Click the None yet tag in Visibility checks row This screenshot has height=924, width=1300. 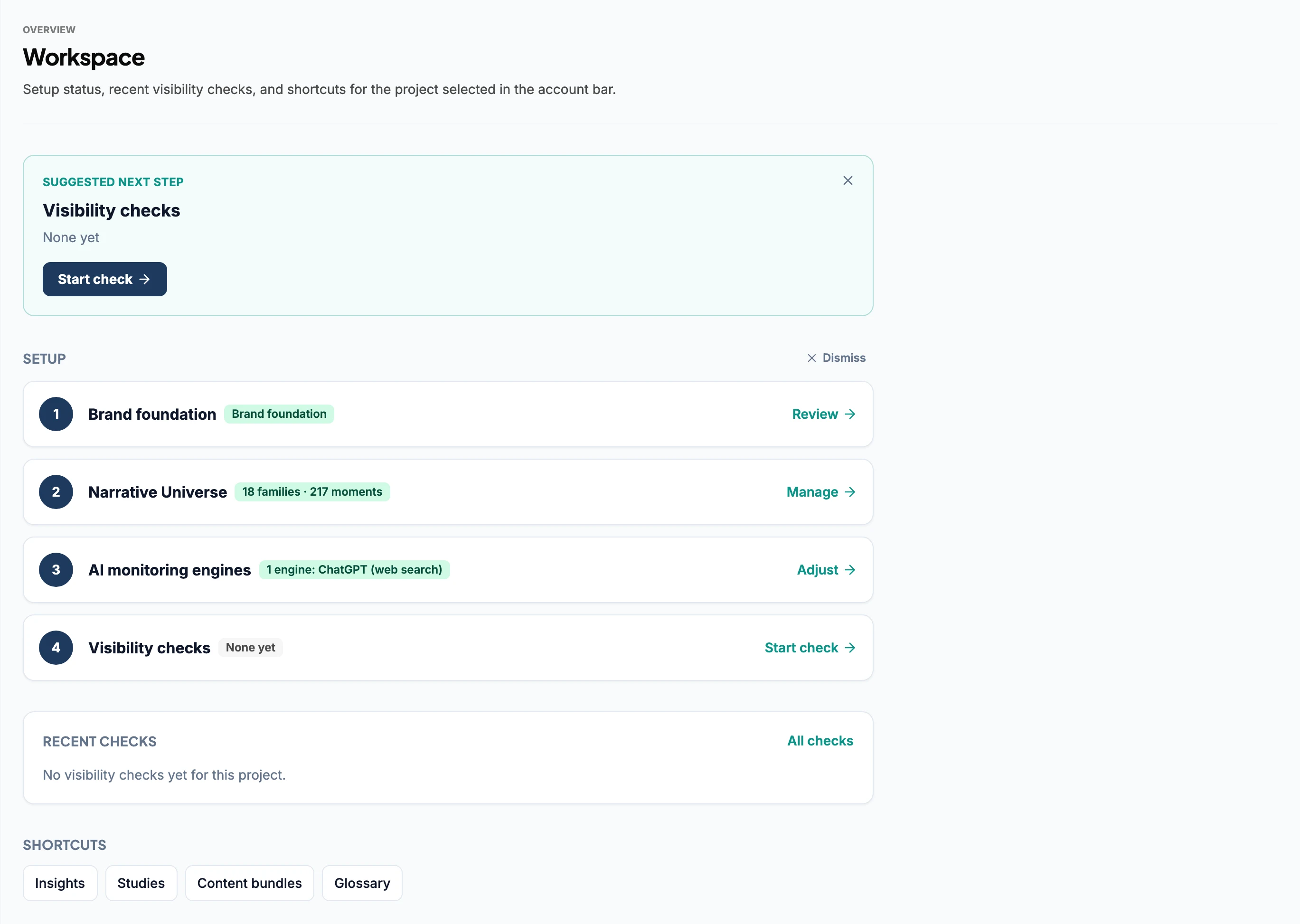pos(250,648)
